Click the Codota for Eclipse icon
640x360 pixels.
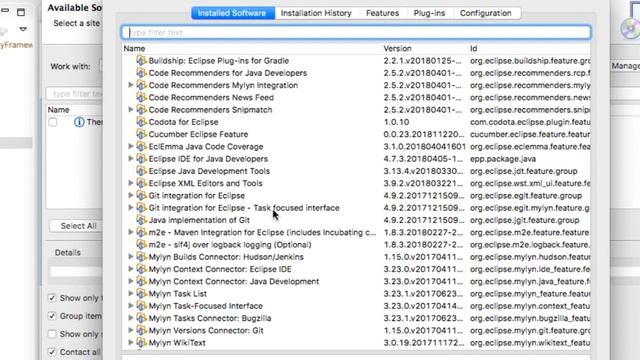click(141, 122)
